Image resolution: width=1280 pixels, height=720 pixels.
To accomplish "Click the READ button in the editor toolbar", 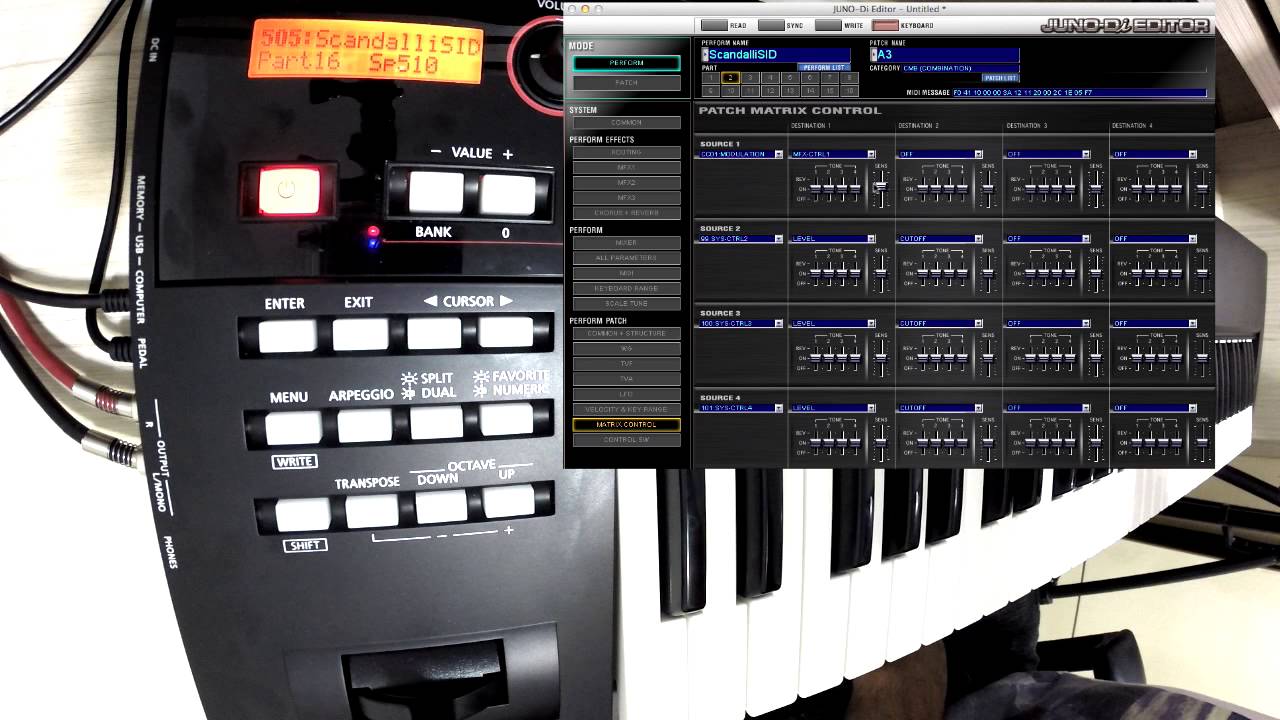I will tap(714, 25).
